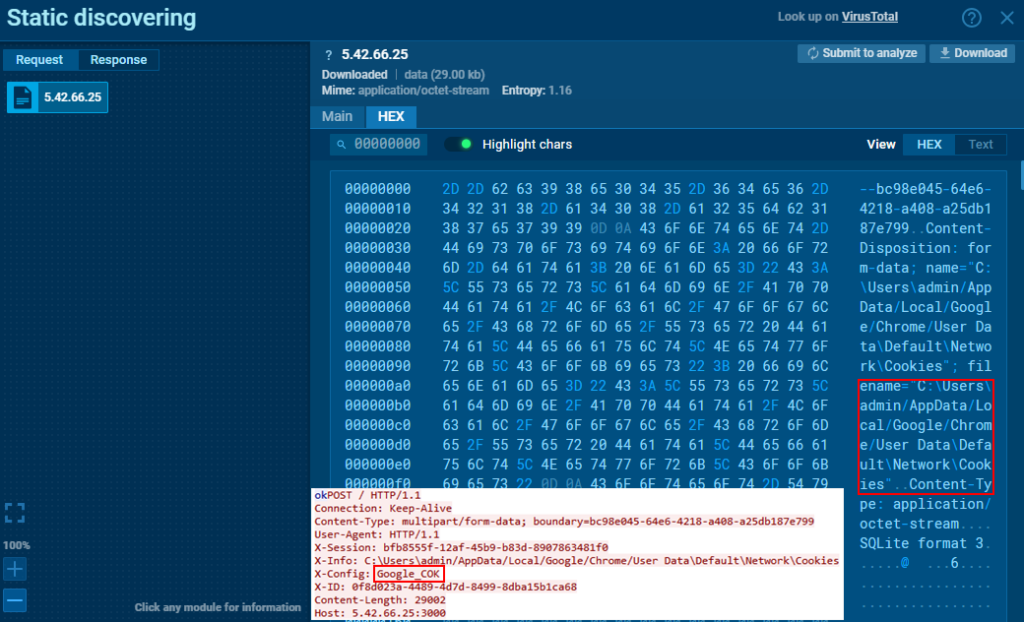The width and height of the screenshot is (1024, 622).
Task: Select the HEX view mode option
Action: pos(929,144)
